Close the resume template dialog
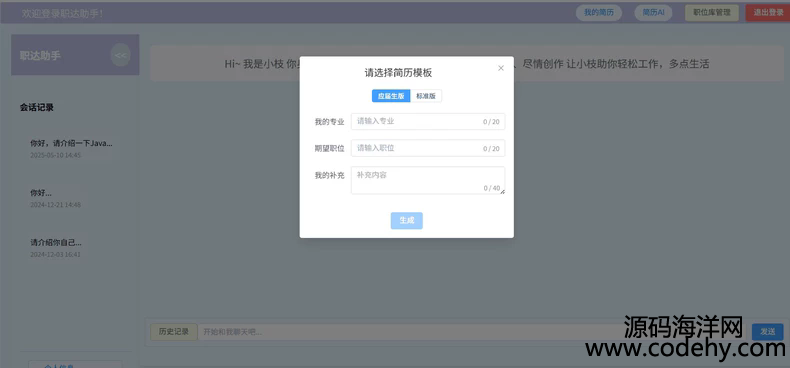Image resolution: width=790 pixels, height=368 pixels. 501,68
